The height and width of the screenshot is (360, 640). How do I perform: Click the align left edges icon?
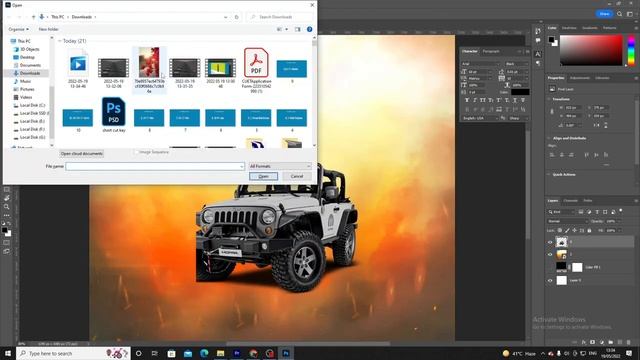coord(552,155)
